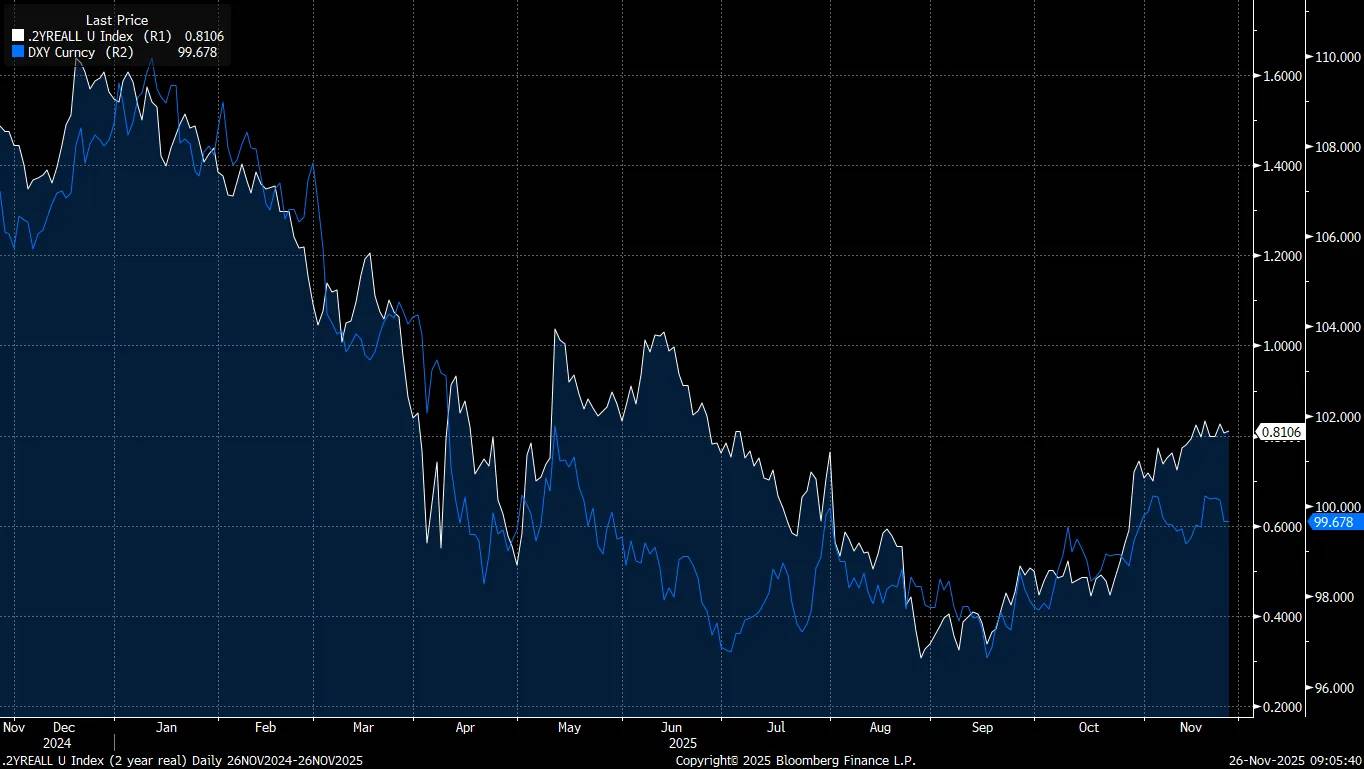Screen dimensions: 1364x769
Task: Click the chart title showing Daily 26NOV2024-26NOV2025
Action: pos(180,760)
